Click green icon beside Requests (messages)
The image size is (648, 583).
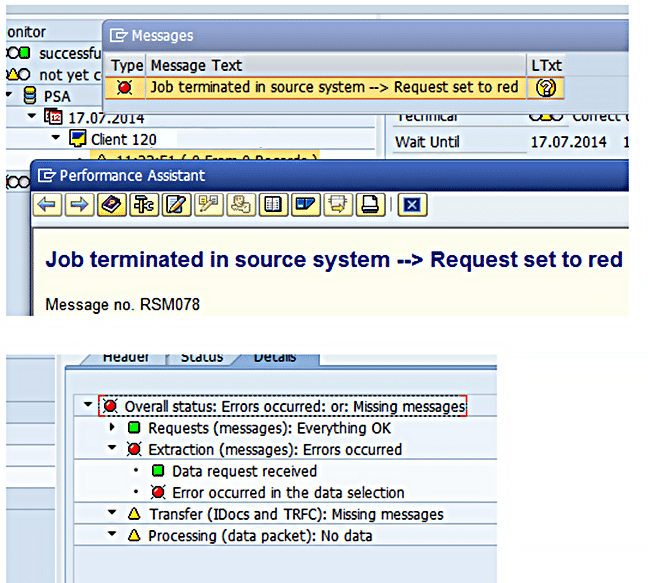click(134, 428)
